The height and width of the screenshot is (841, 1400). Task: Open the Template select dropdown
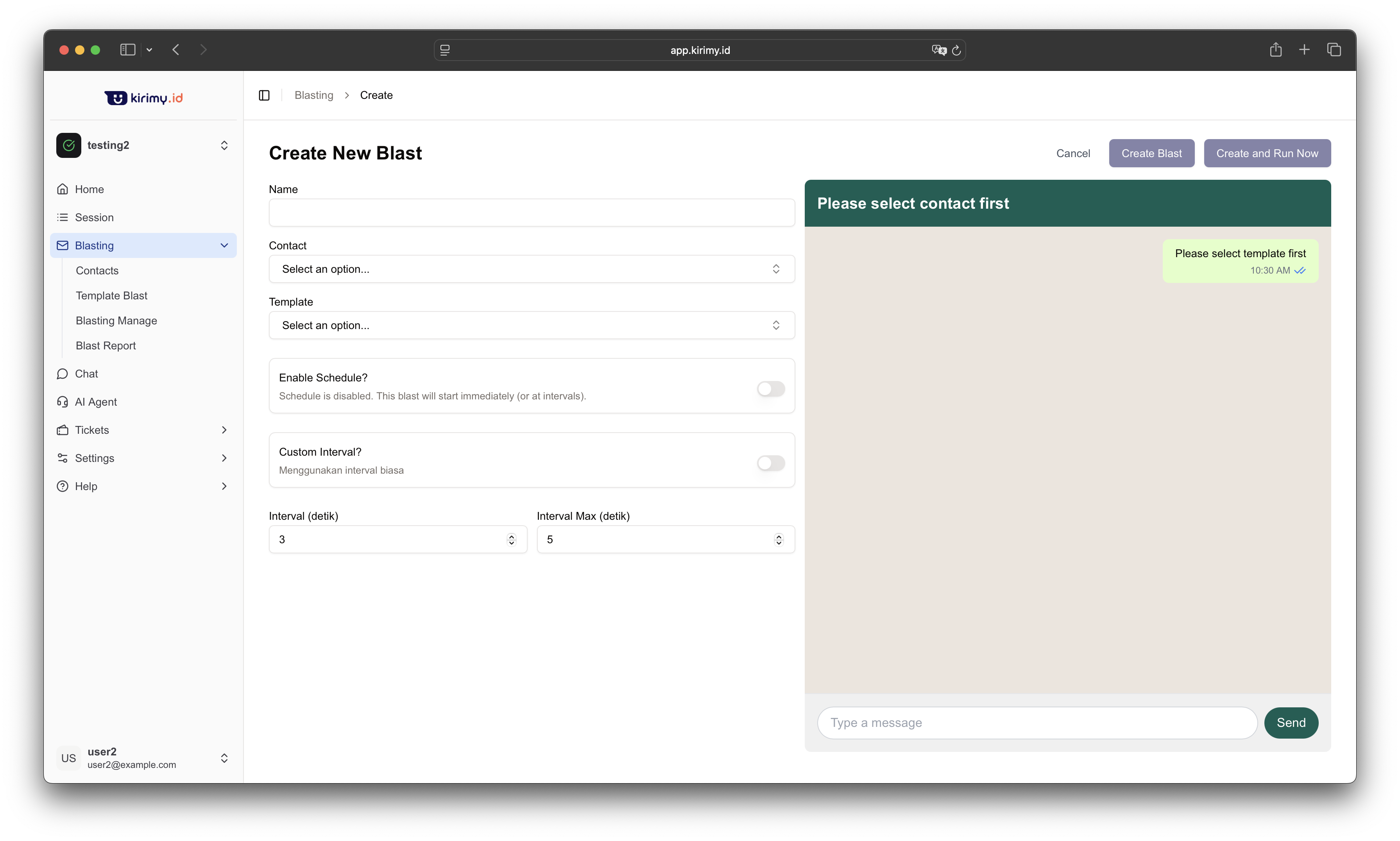531,325
